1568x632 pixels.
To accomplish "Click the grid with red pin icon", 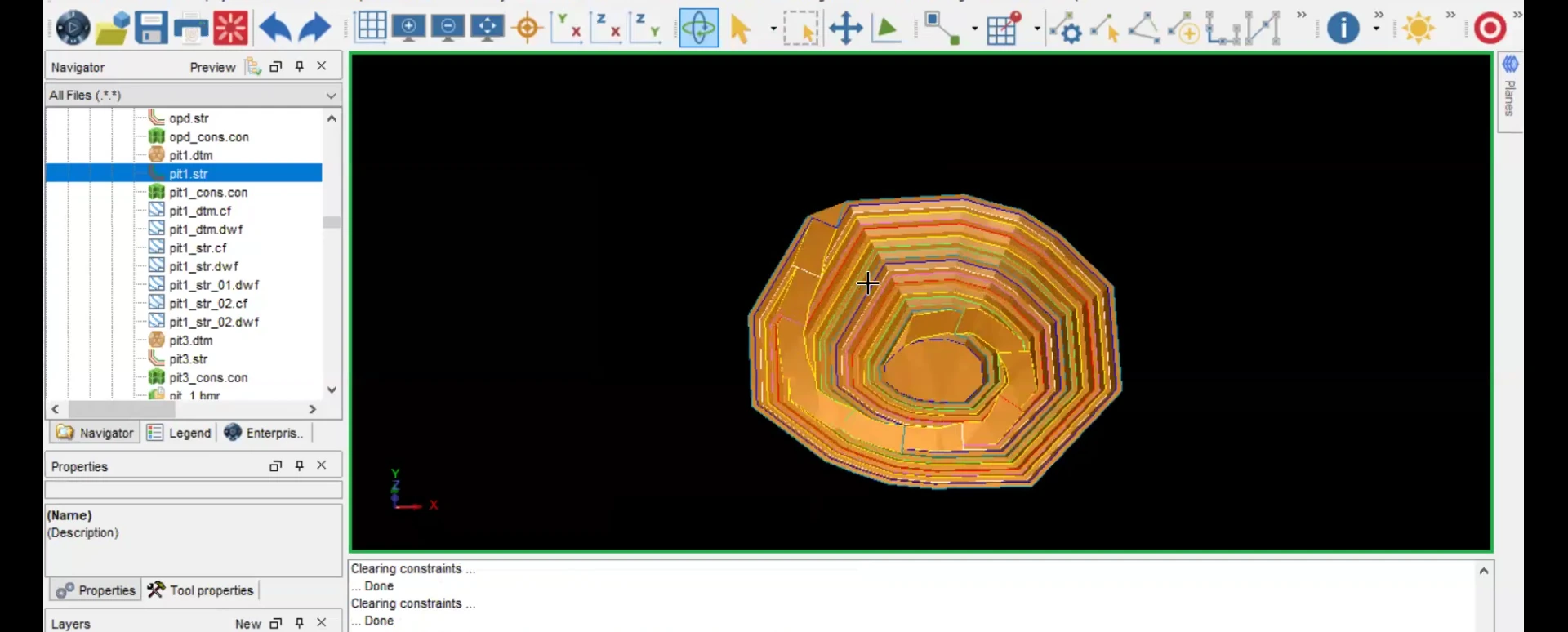I will click(x=1004, y=28).
